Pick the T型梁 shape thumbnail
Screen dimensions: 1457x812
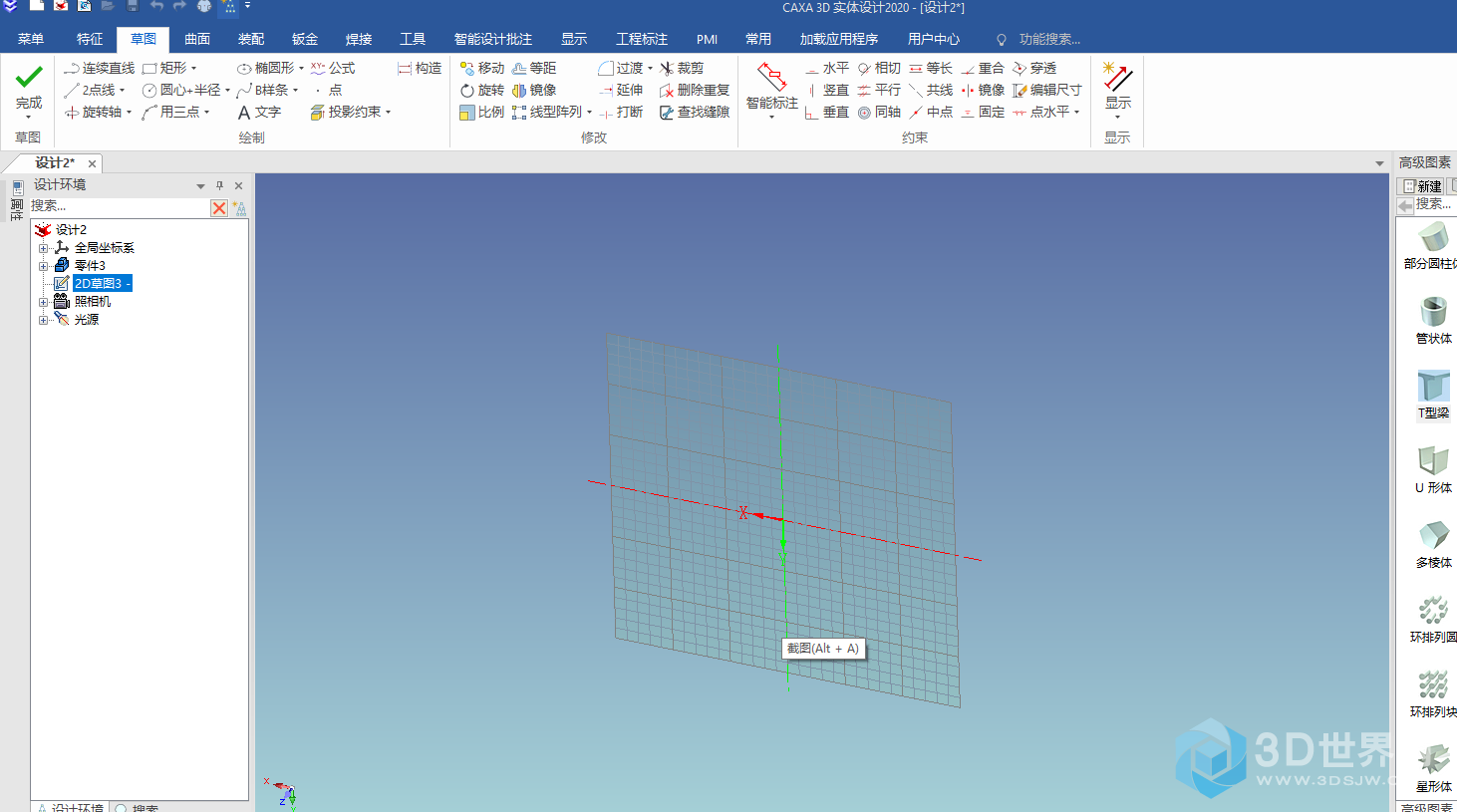(x=1434, y=396)
